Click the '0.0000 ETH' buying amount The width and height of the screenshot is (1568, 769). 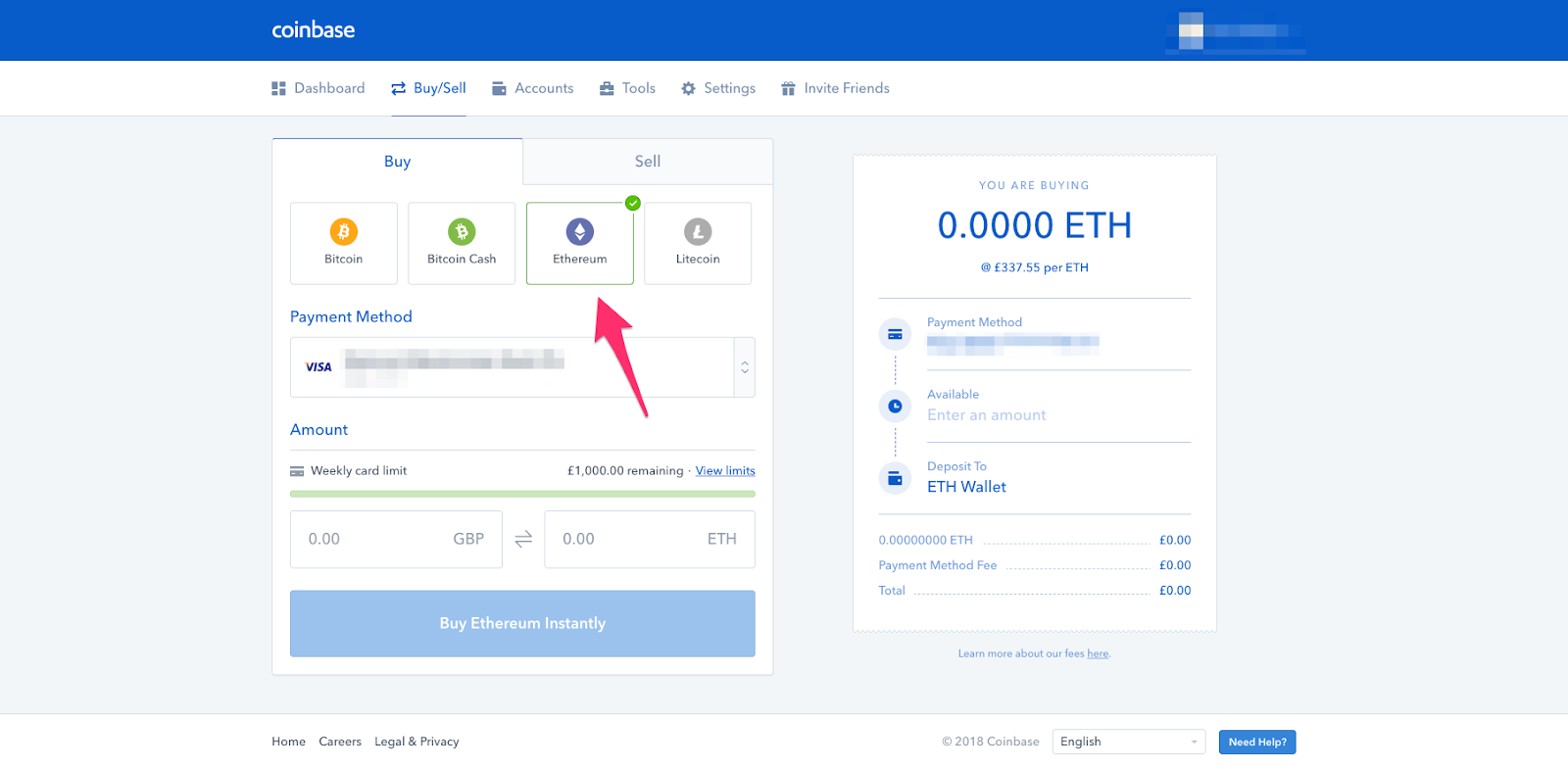tap(1035, 225)
